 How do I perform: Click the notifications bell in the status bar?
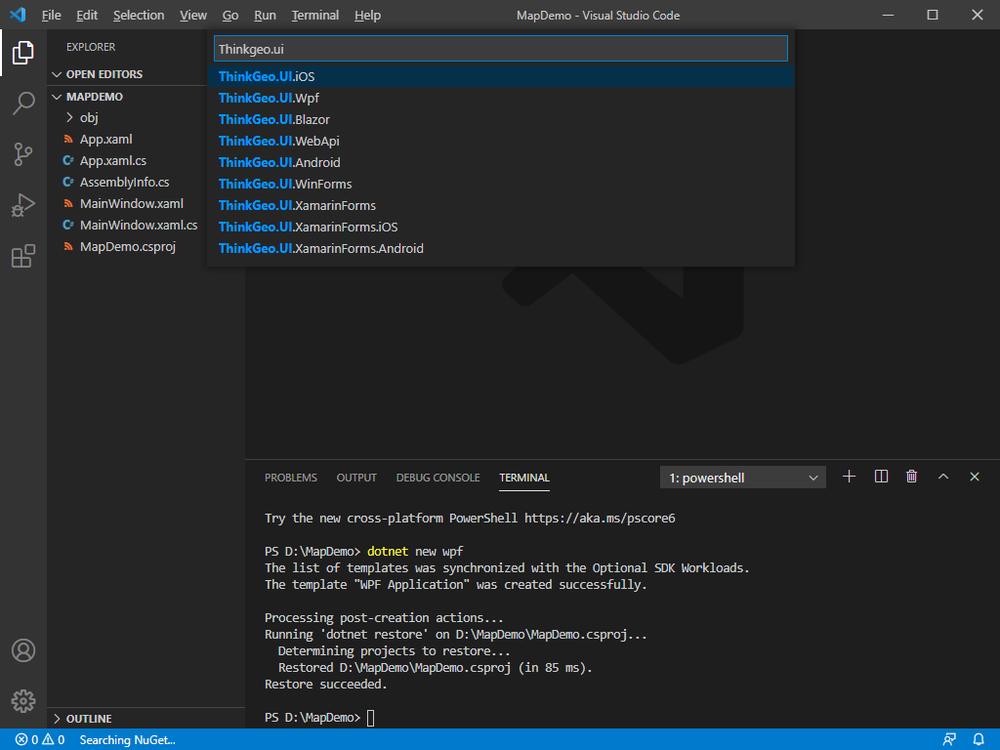click(x=978, y=739)
